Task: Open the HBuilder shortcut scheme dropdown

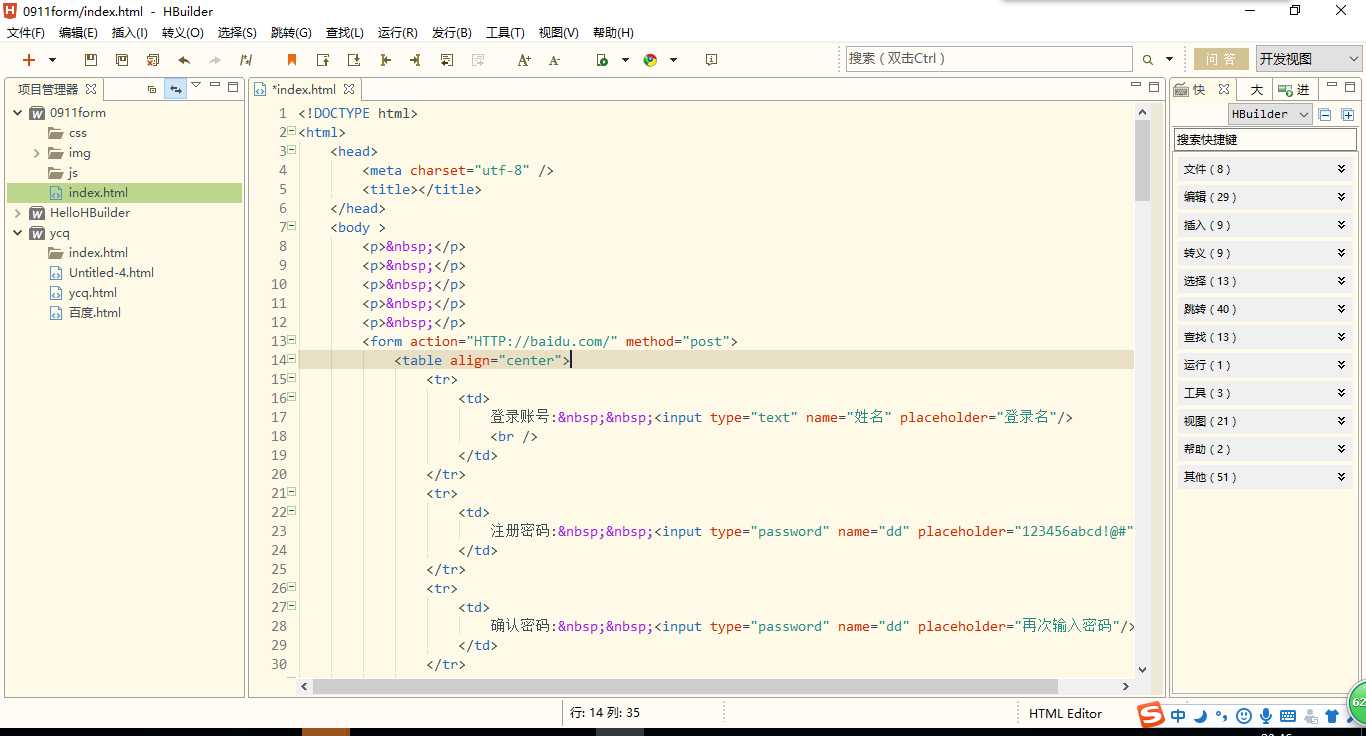Action: 1270,114
